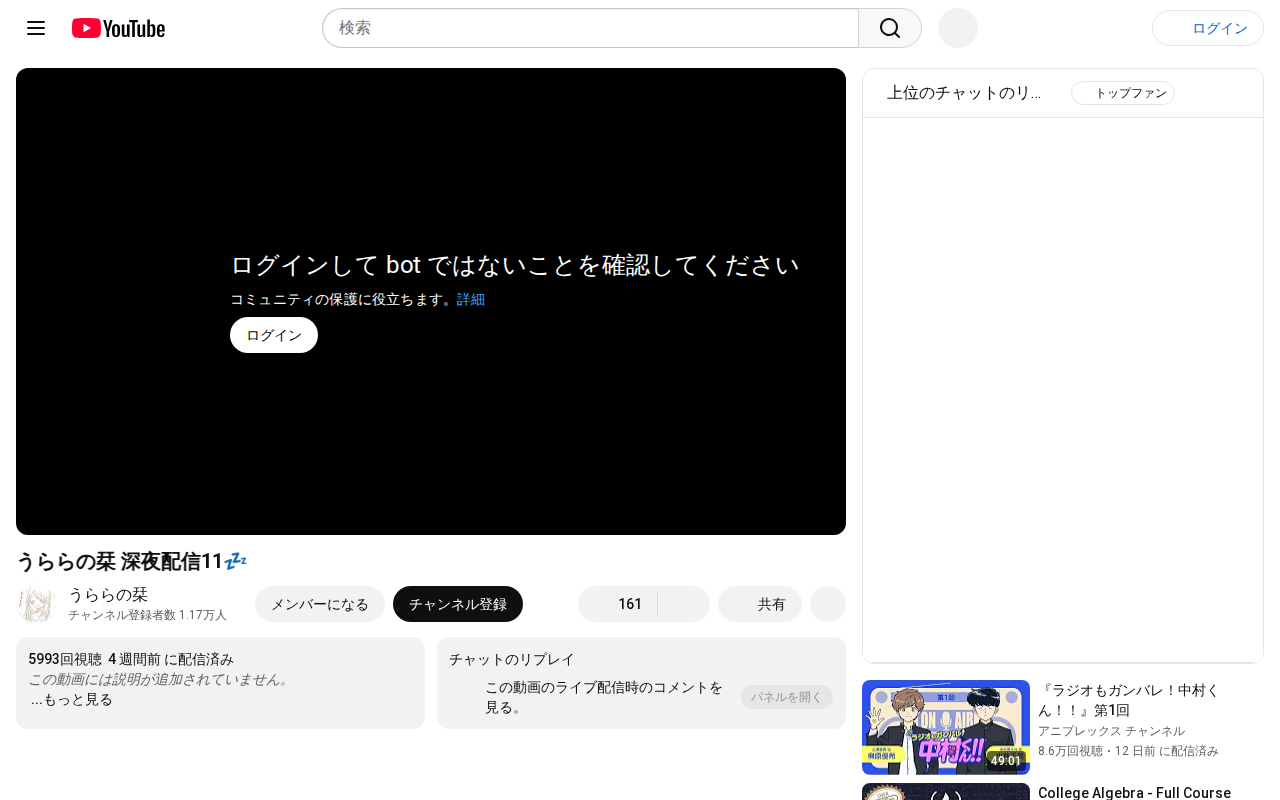The width and height of the screenshot is (1280, 800).
Task: Click the 共有 share button
Action: click(760, 604)
